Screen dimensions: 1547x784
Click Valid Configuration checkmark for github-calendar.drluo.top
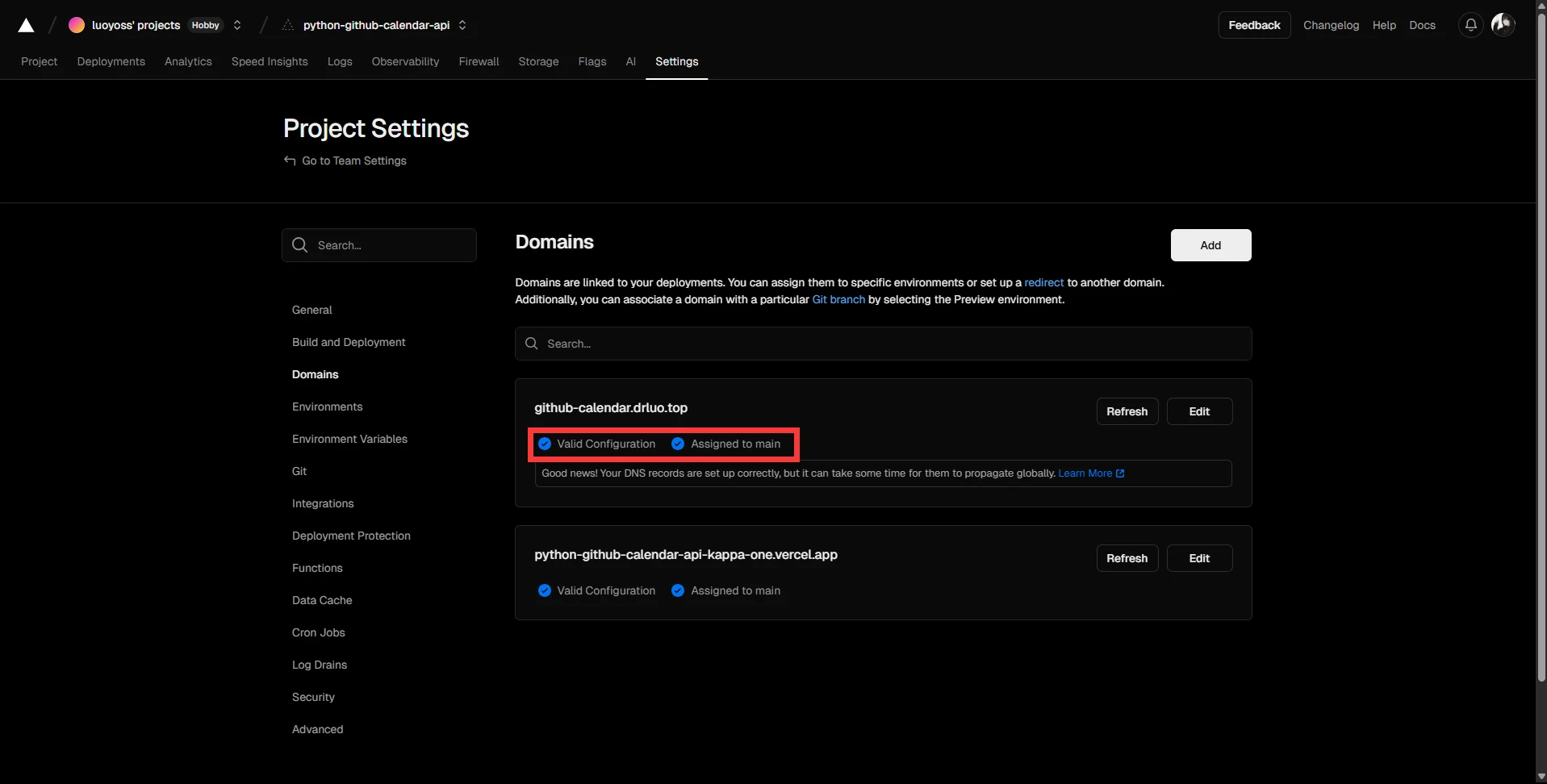pos(545,444)
